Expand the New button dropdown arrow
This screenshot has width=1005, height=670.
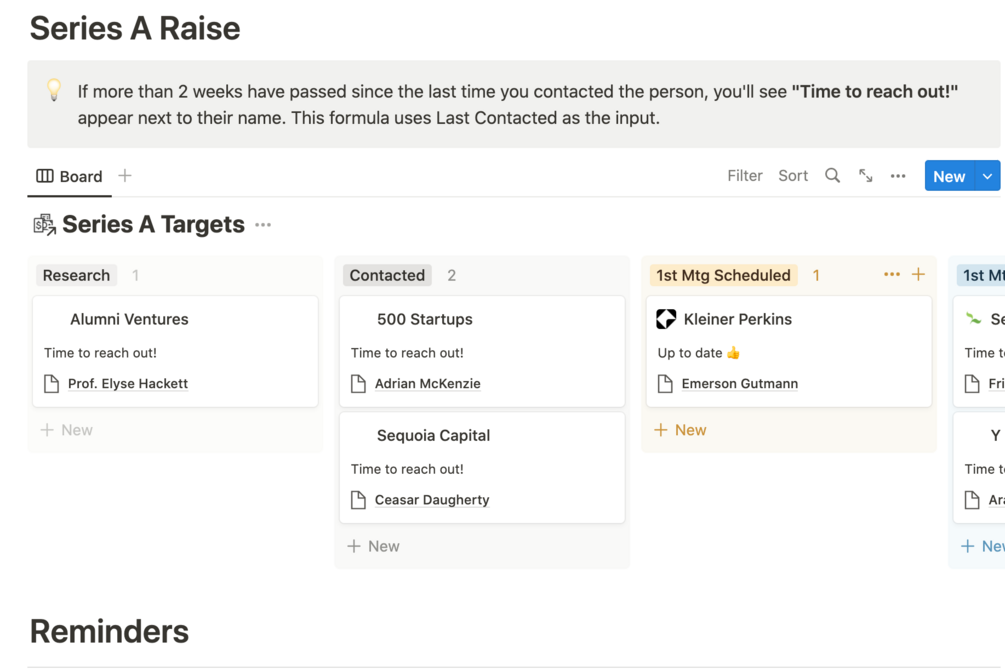click(987, 176)
